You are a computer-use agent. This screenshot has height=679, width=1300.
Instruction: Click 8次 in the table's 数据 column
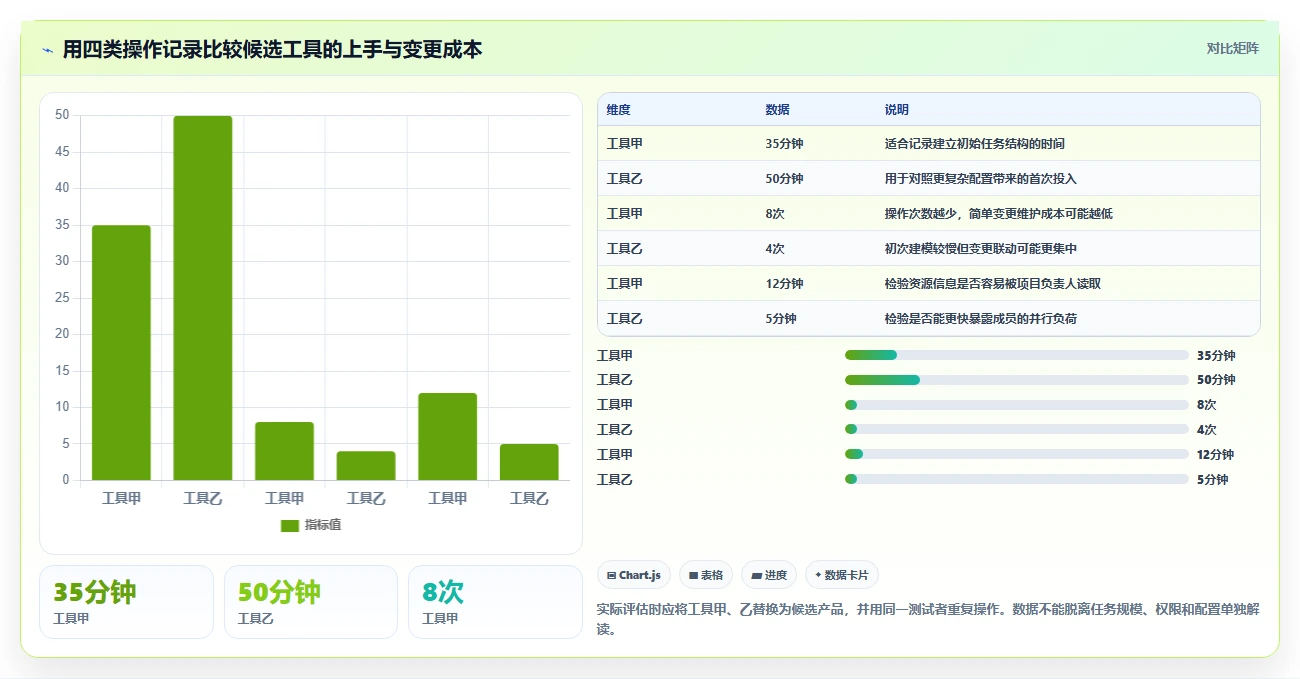point(775,214)
